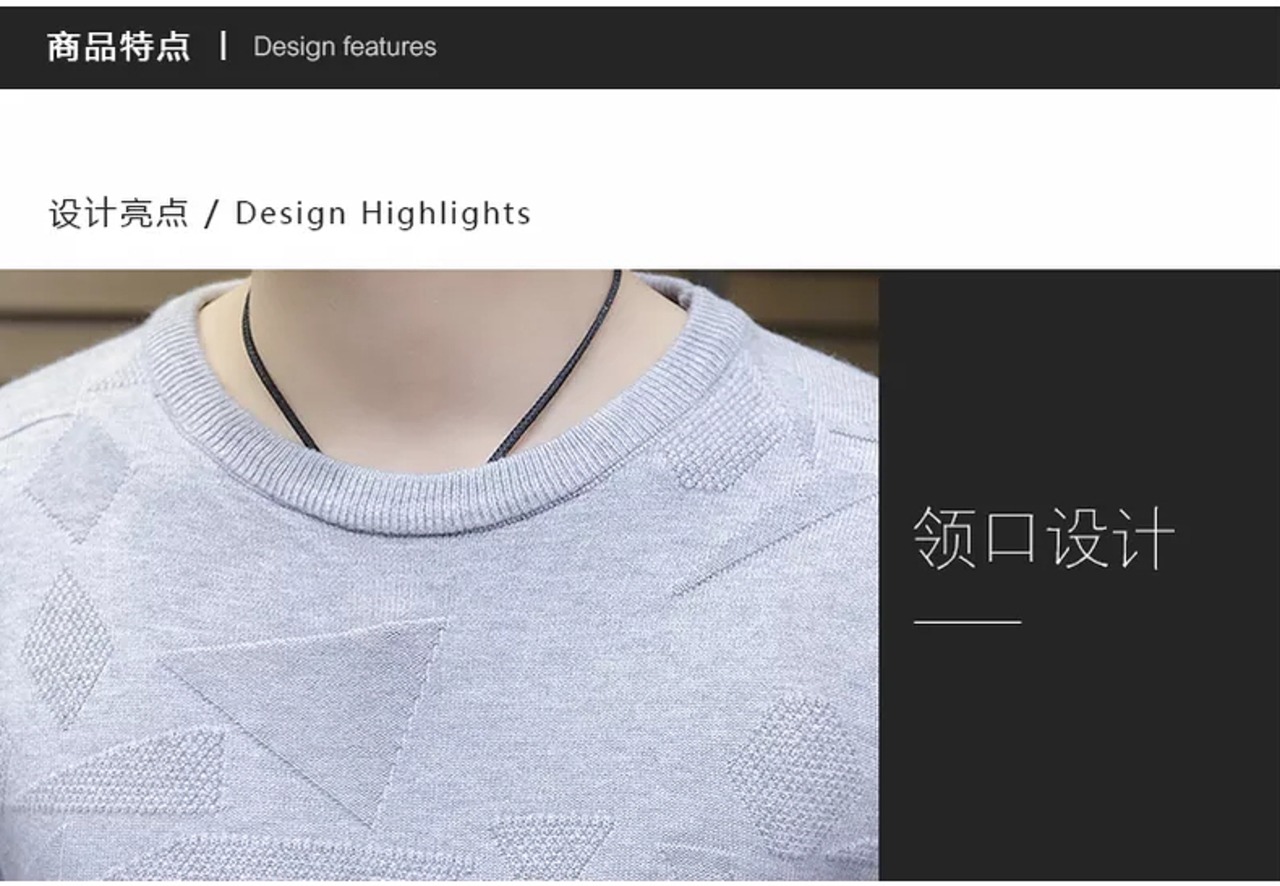1280x886 pixels.
Task: Open the gray sweater product photo
Action: click(439, 575)
